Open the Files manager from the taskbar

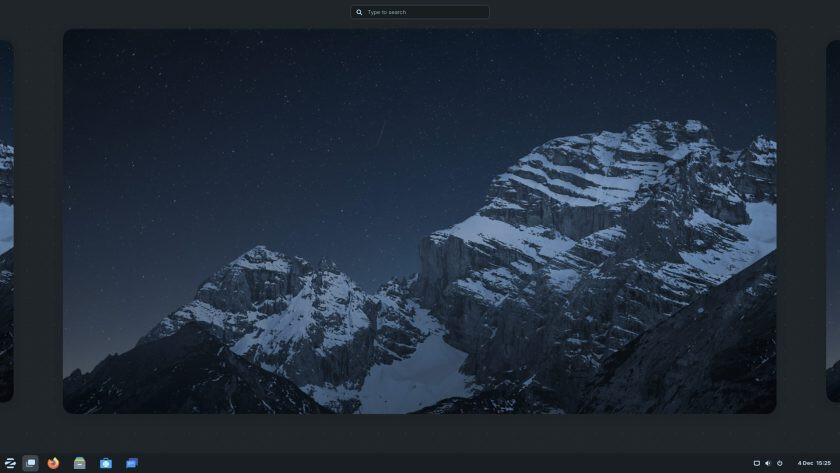(80, 463)
